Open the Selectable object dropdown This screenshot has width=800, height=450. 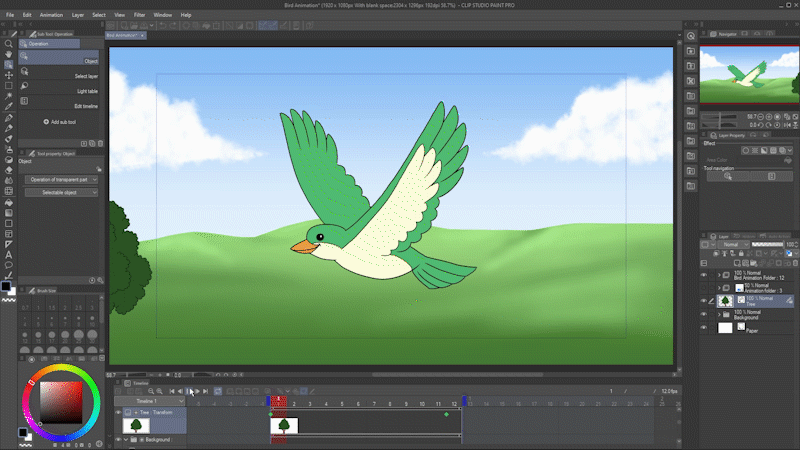62,191
